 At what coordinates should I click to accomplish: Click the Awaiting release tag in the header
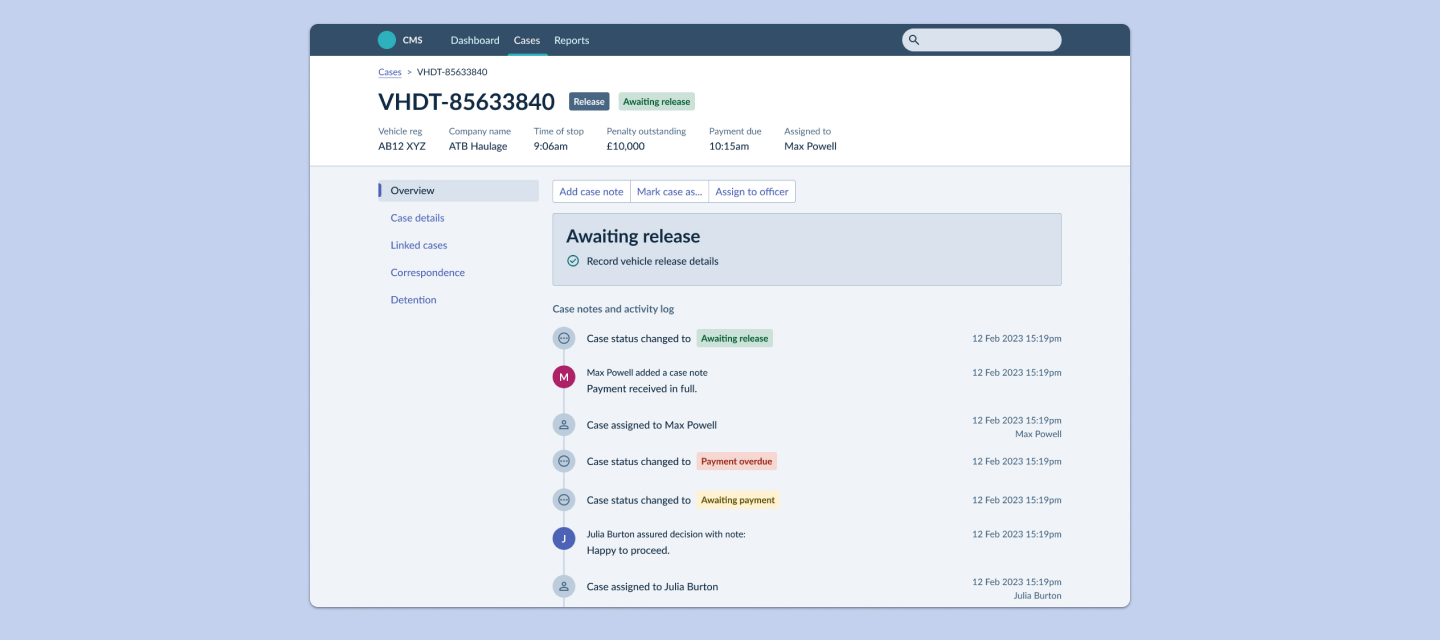tap(656, 101)
